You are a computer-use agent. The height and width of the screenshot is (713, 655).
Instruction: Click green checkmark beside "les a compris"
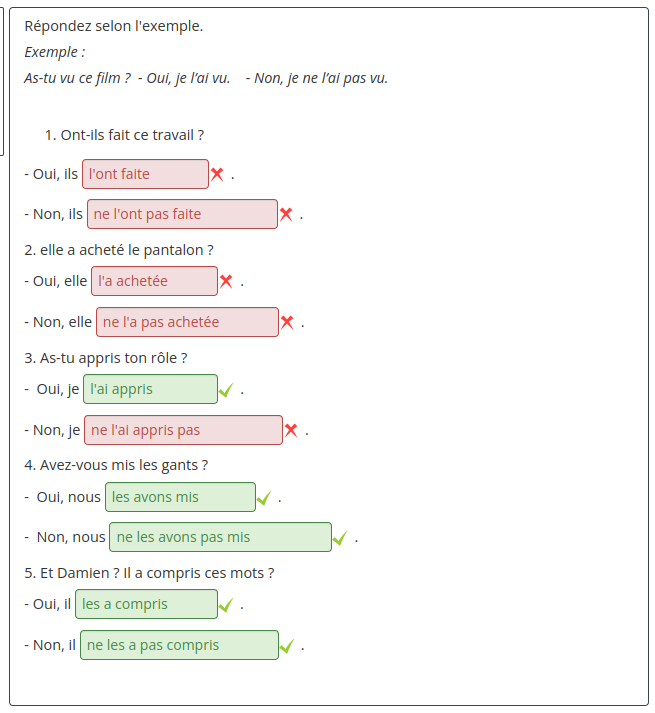pyautogui.click(x=226, y=605)
